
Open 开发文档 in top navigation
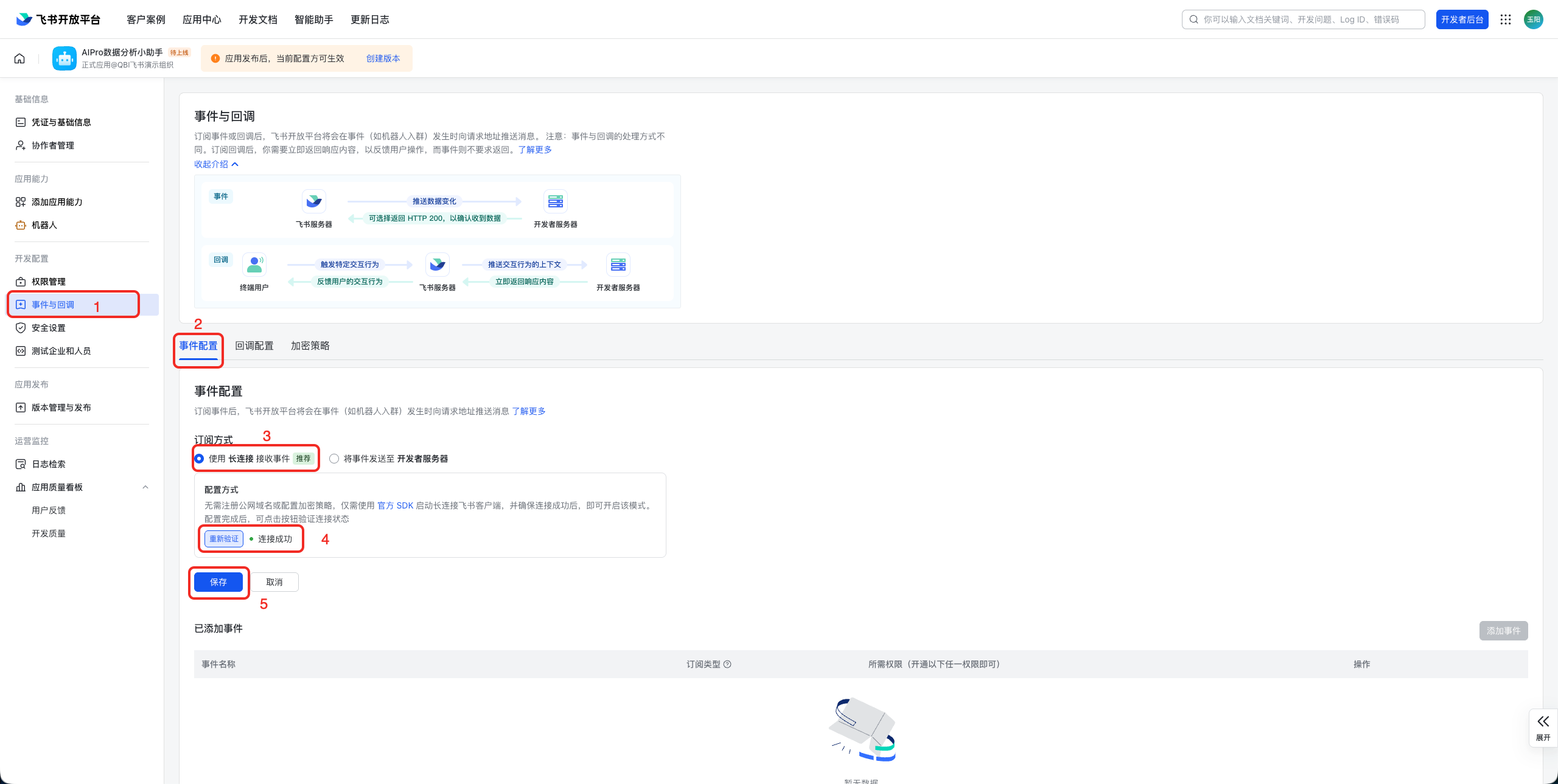pyautogui.click(x=258, y=19)
